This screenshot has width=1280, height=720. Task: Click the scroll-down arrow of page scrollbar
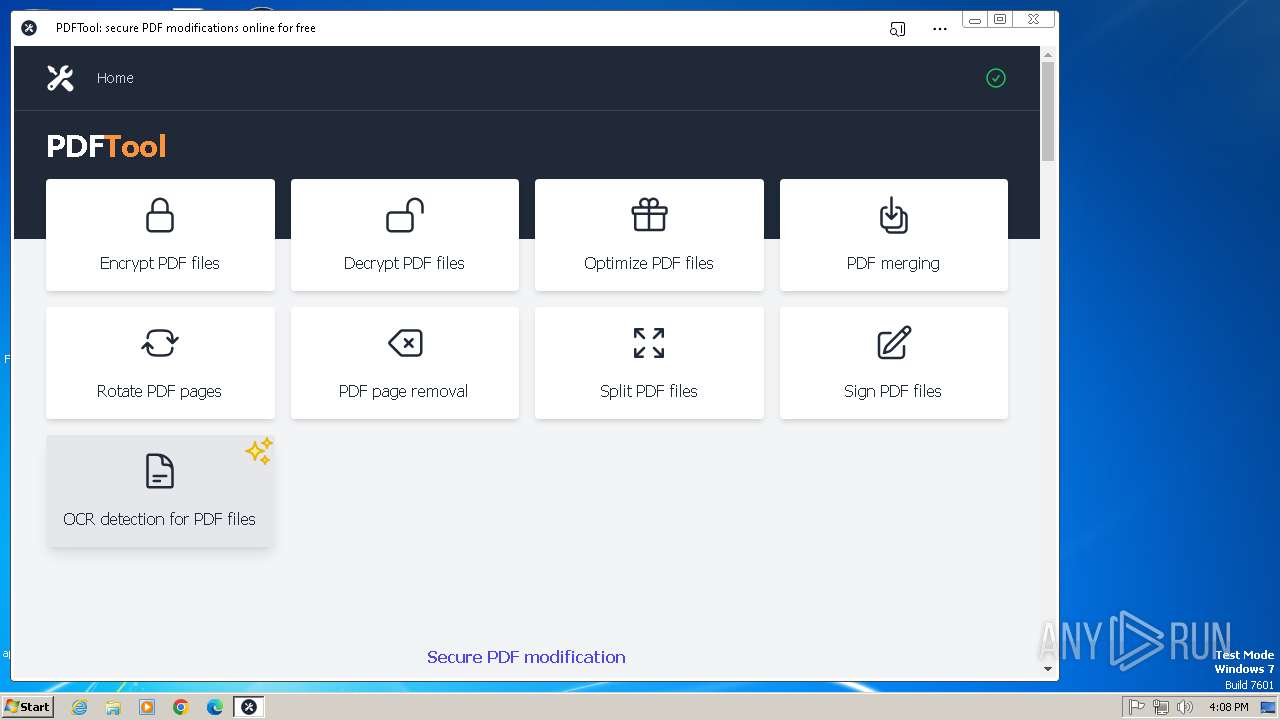pyautogui.click(x=1048, y=669)
